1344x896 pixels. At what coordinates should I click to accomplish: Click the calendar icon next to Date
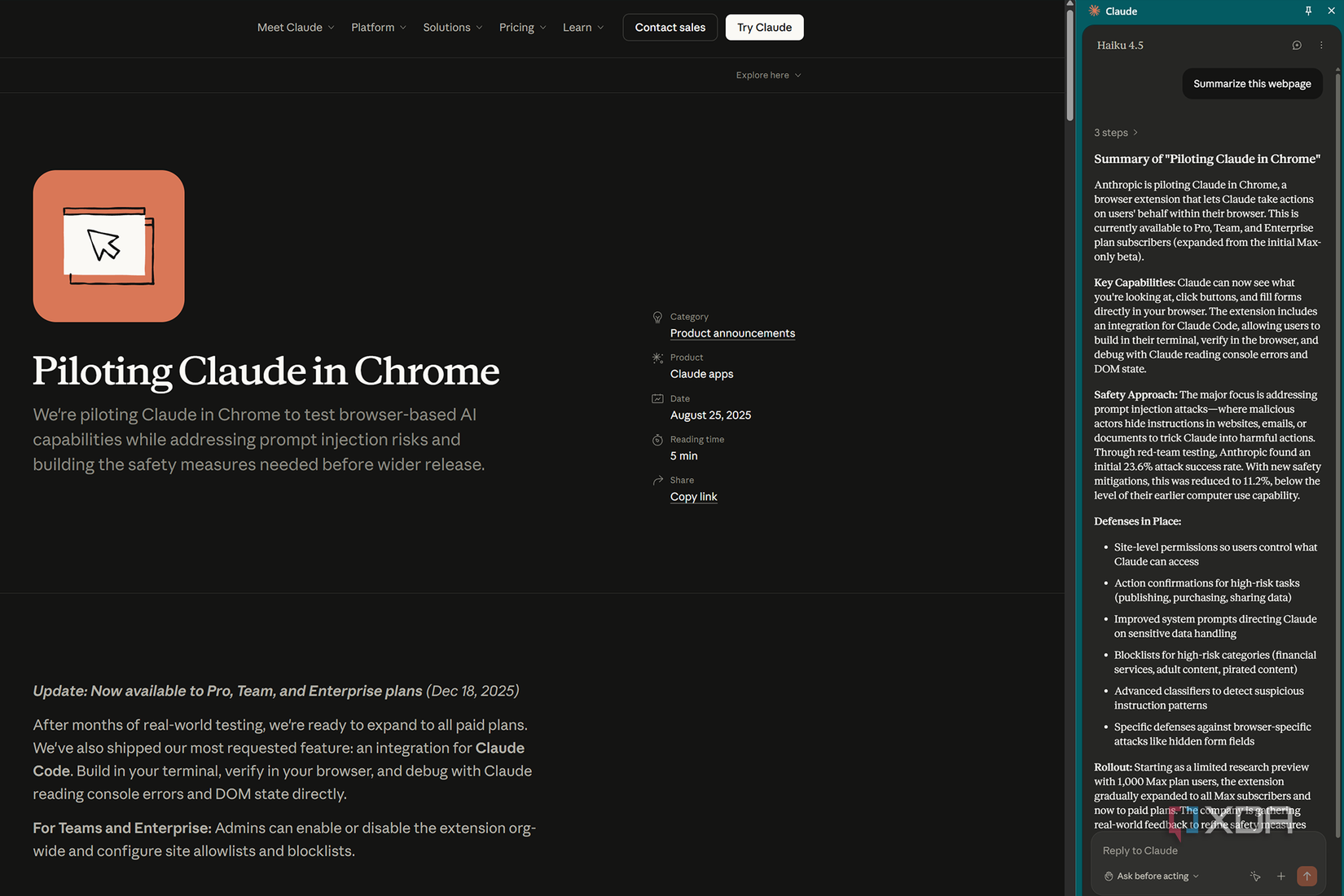point(657,398)
